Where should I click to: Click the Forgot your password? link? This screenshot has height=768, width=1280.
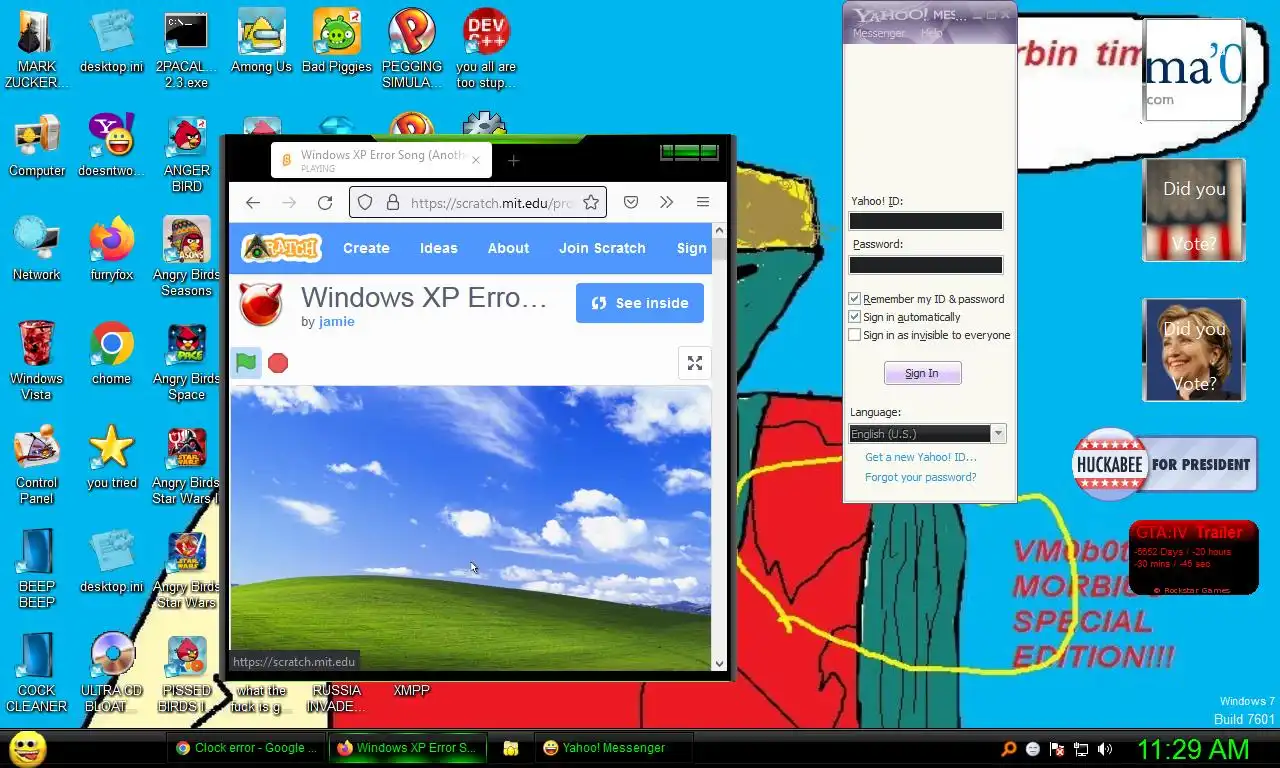921,477
